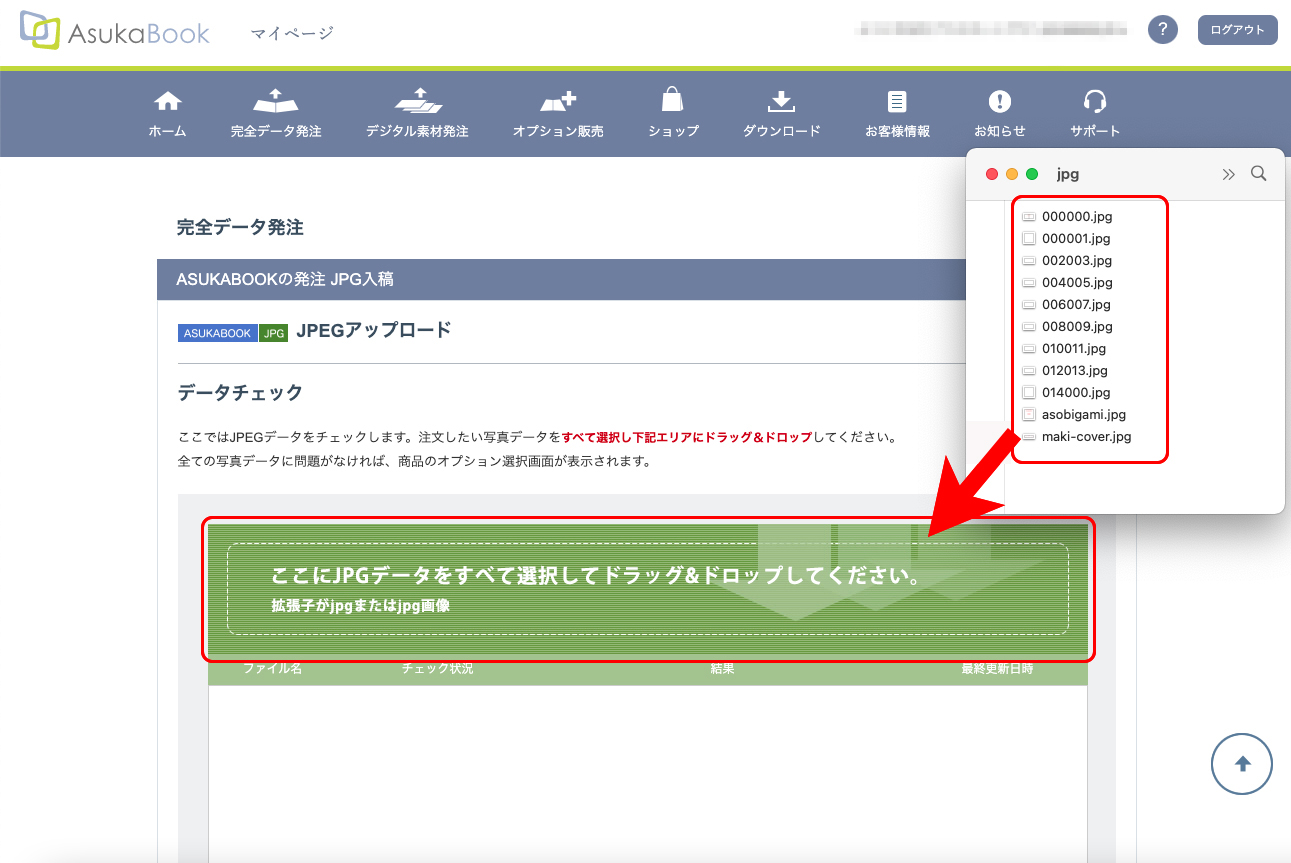Click the チェック状況 column header
The width and height of the screenshot is (1291, 863).
coord(437,669)
